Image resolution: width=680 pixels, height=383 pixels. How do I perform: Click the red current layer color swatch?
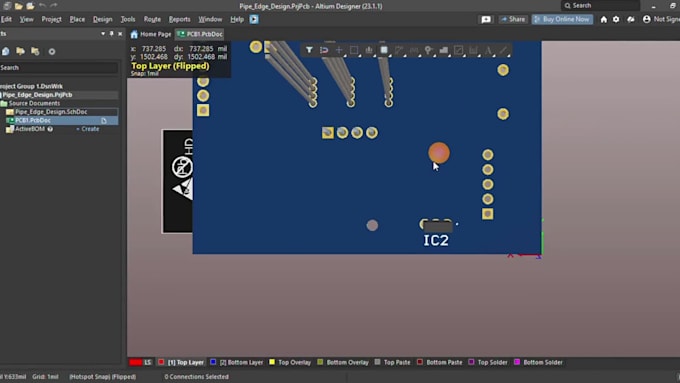(136, 362)
